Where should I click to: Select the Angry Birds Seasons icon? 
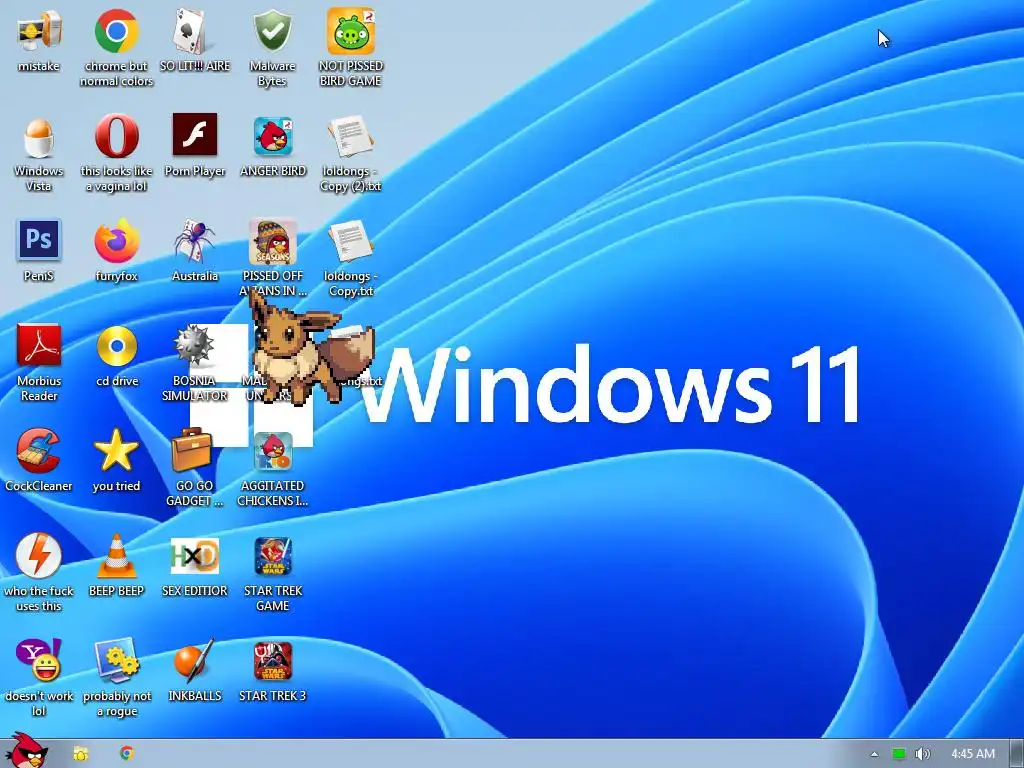click(x=273, y=241)
